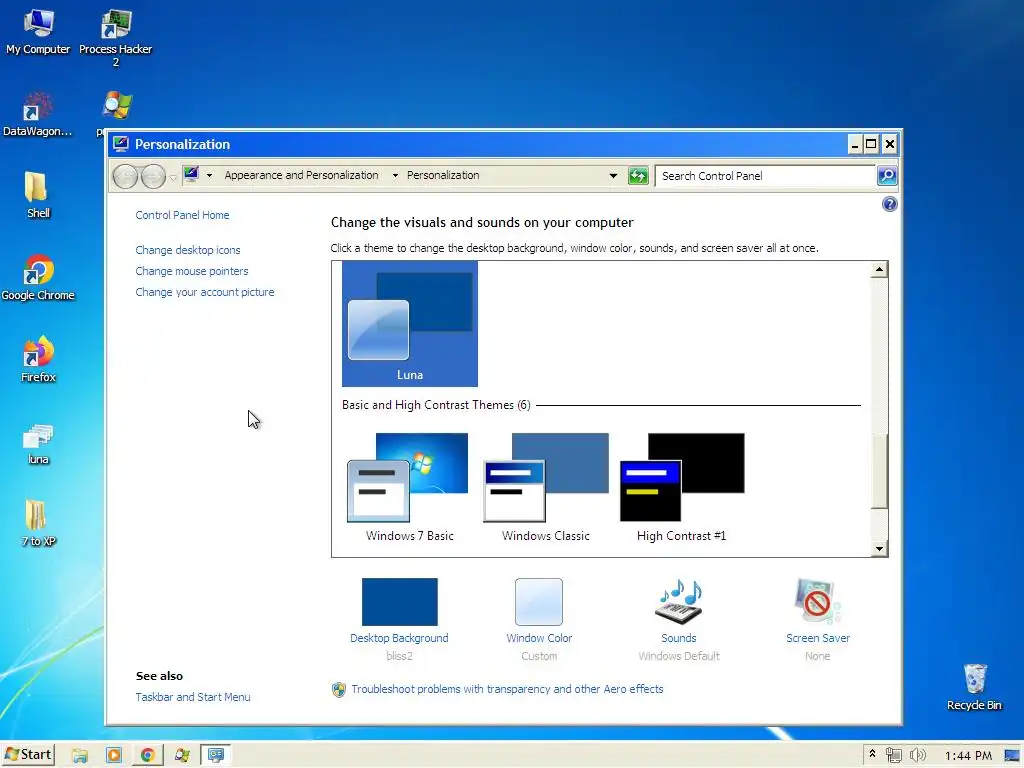The image size is (1024, 768).
Task: Click the theme list scroll up arrow
Action: (879, 270)
